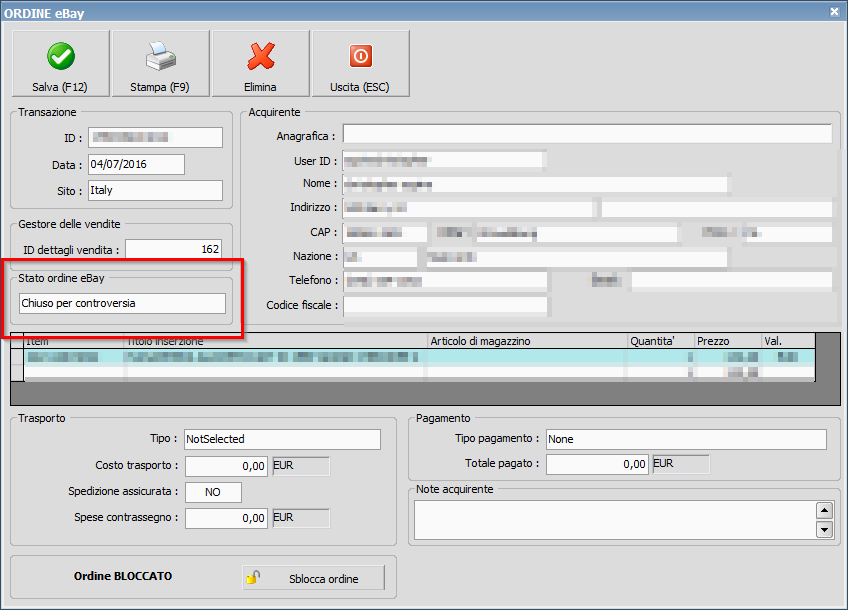
Task: Click the Quantita' column header
Action: (x=661, y=341)
